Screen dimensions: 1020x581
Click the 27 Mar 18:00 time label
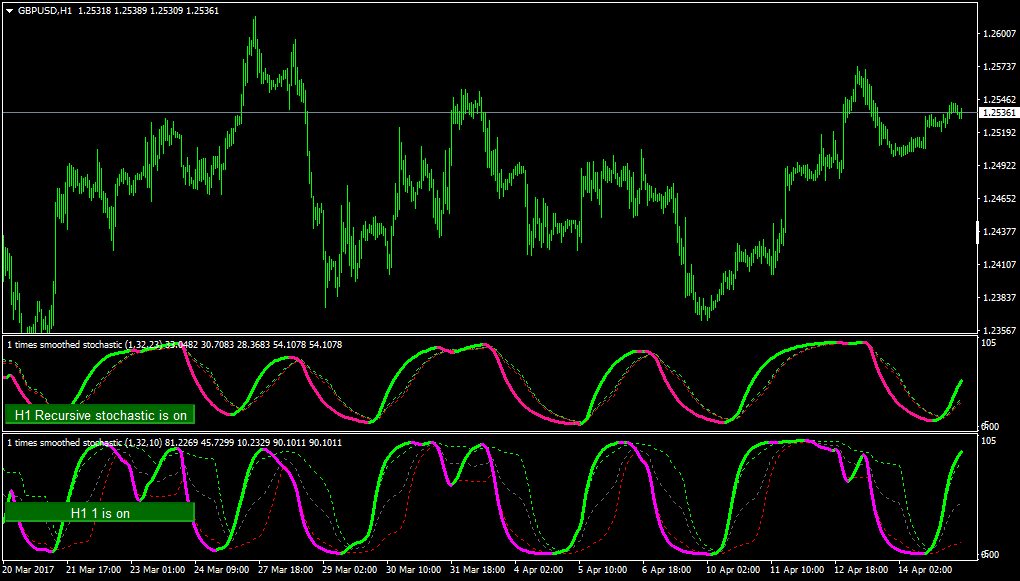(284, 569)
